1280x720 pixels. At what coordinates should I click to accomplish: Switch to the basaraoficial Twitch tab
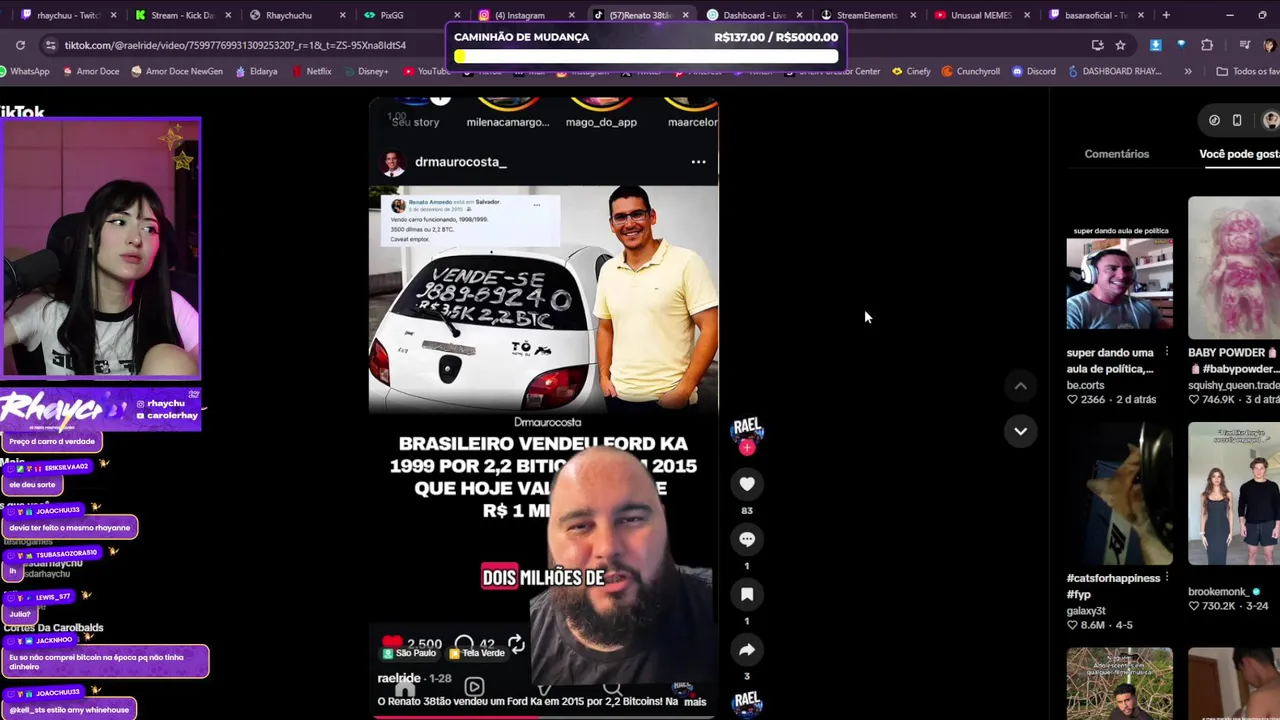pos(1094,15)
